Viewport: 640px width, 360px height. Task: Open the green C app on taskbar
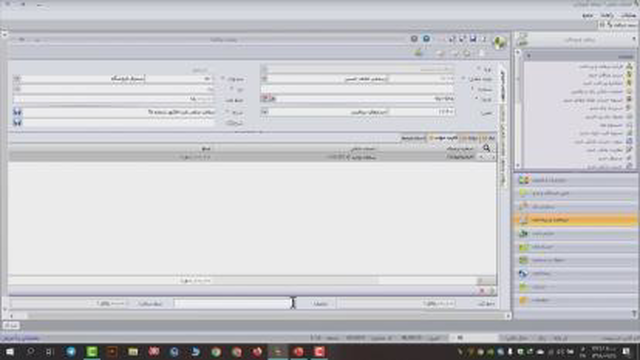pyautogui.click(x=92, y=352)
